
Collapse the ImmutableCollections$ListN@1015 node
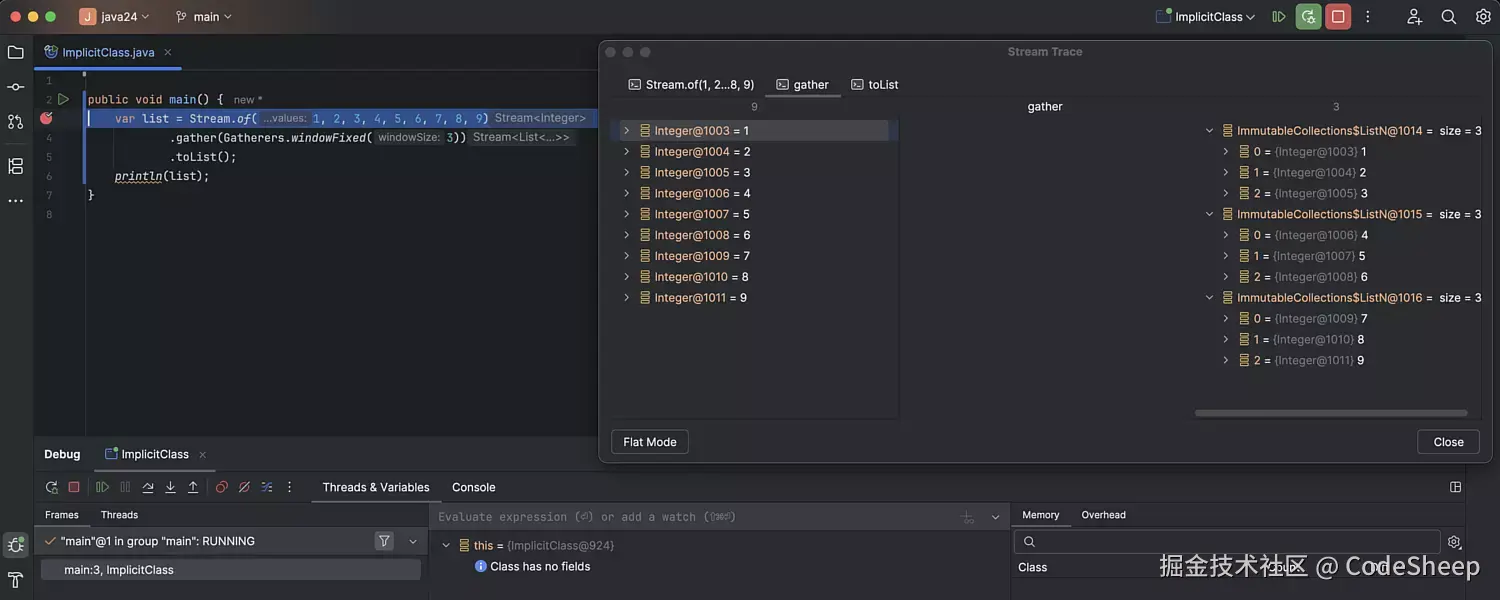[1210, 214]
